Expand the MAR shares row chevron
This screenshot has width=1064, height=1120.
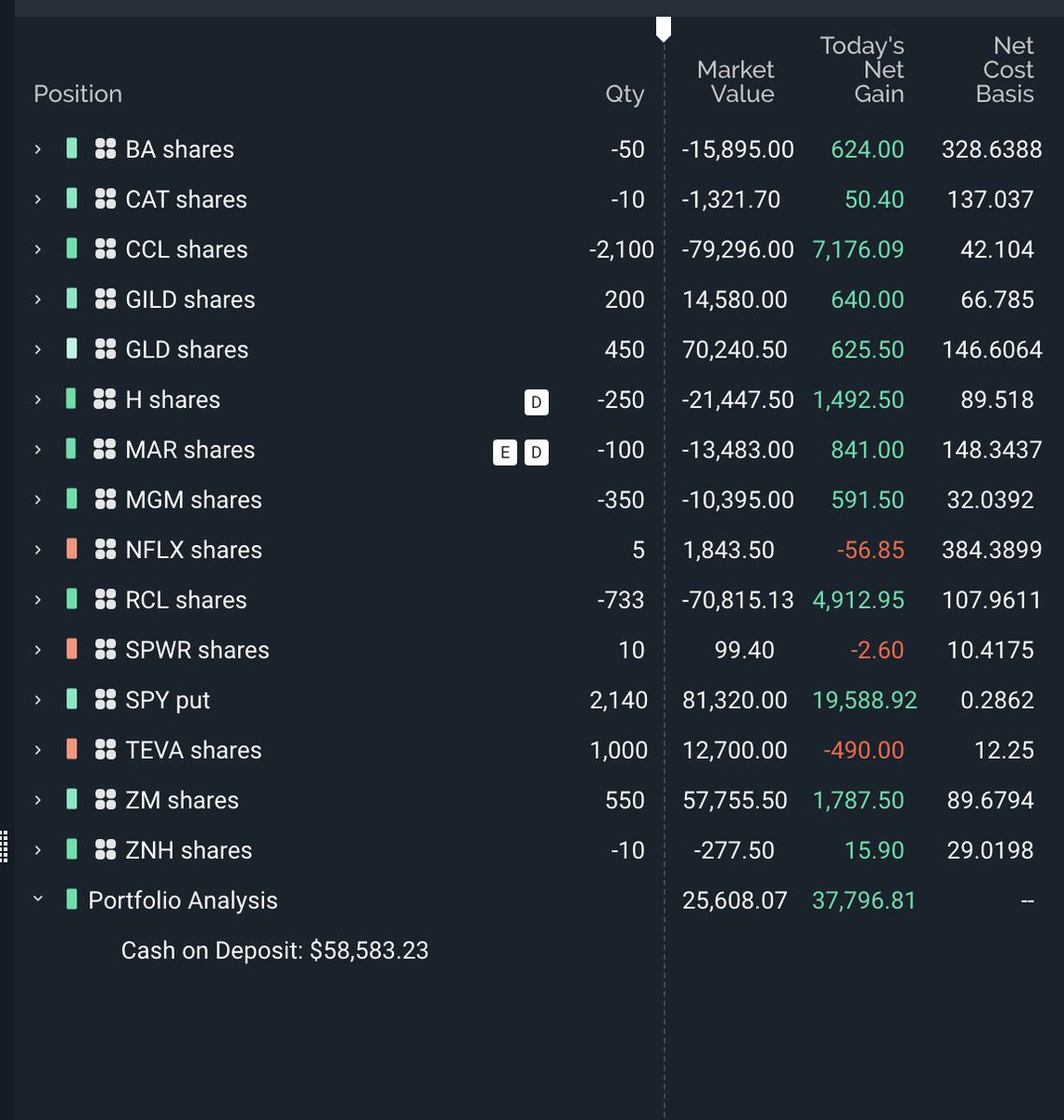tap(37, 450)
